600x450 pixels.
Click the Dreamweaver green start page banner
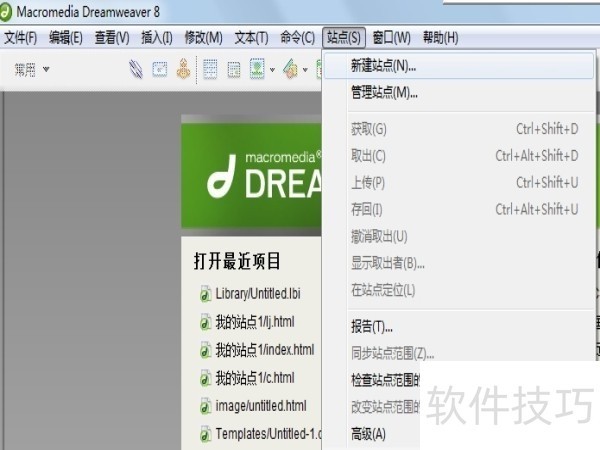click(251, 176)
